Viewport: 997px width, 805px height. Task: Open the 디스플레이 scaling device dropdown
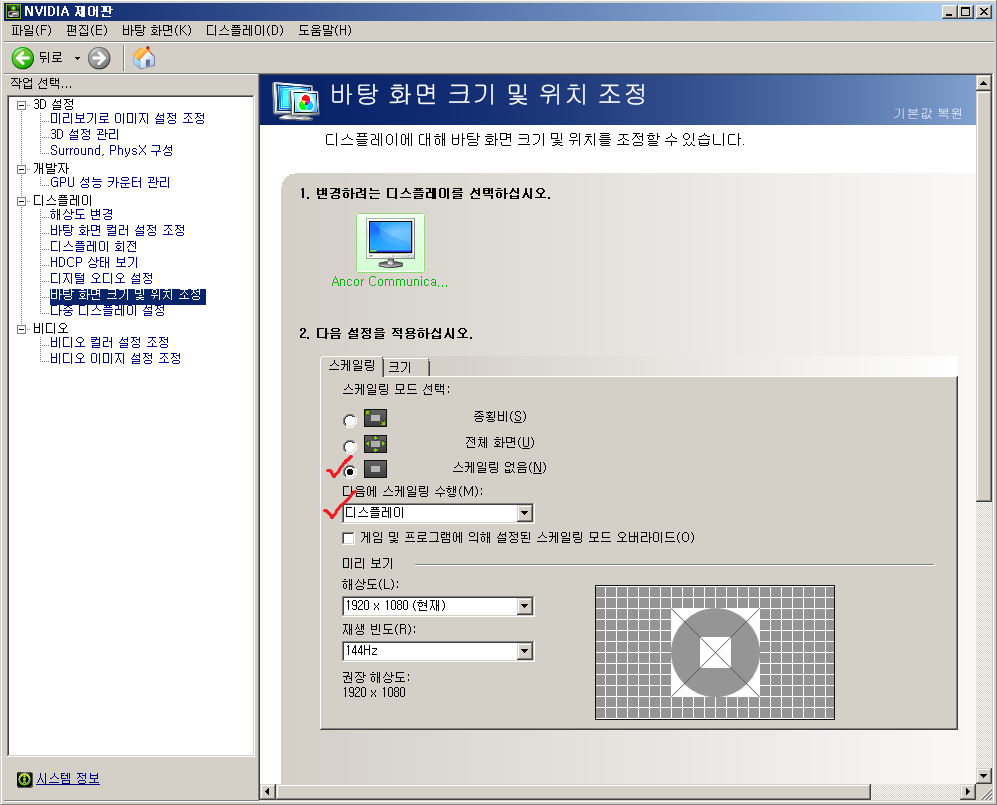524,513
